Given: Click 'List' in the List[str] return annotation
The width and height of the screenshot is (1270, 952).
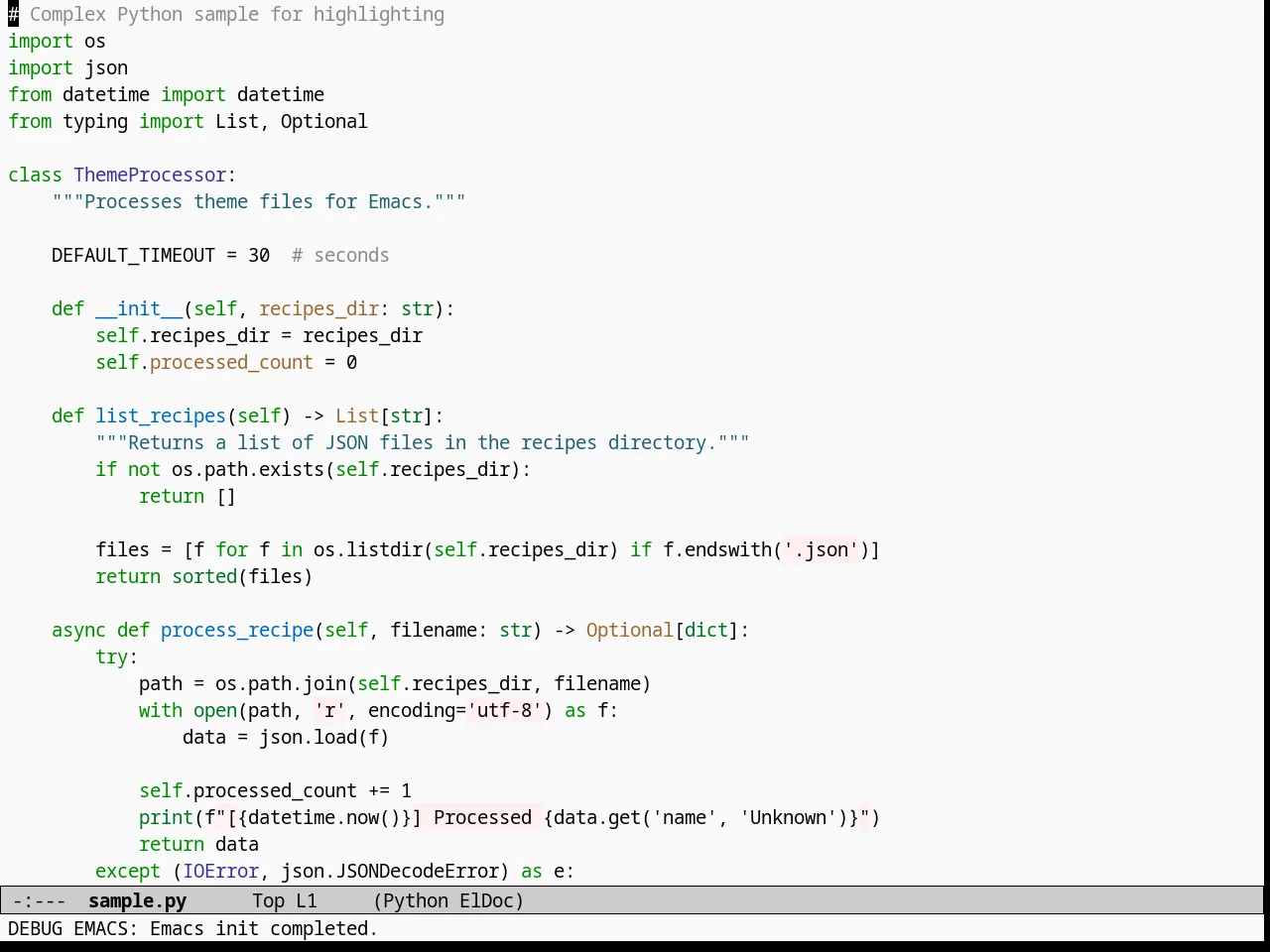Looking at the screenshot, I should pos(357,416).
